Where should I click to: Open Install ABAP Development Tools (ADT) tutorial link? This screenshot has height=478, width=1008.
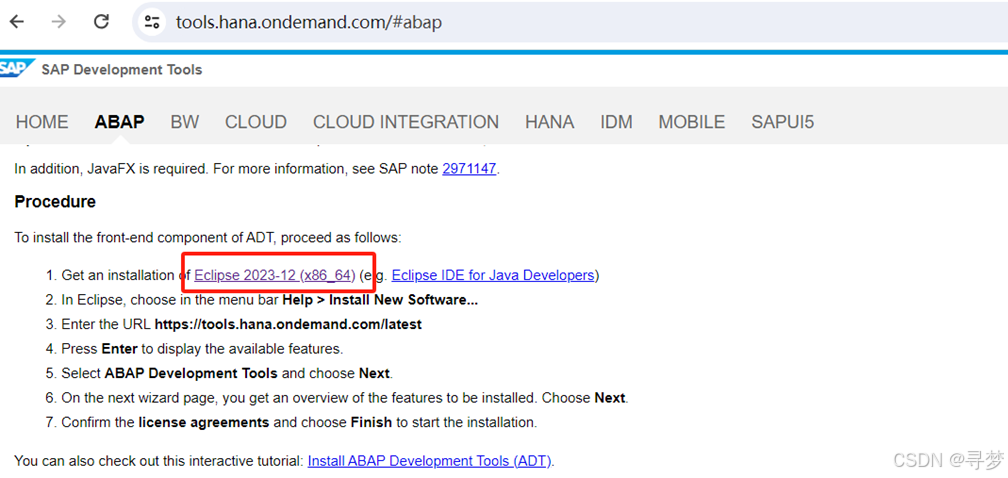[x=429, y=461]
